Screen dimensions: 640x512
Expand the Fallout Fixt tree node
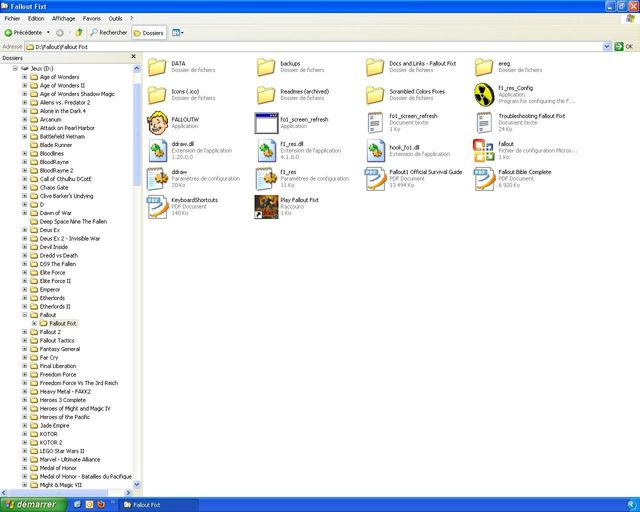coord(34,323)
